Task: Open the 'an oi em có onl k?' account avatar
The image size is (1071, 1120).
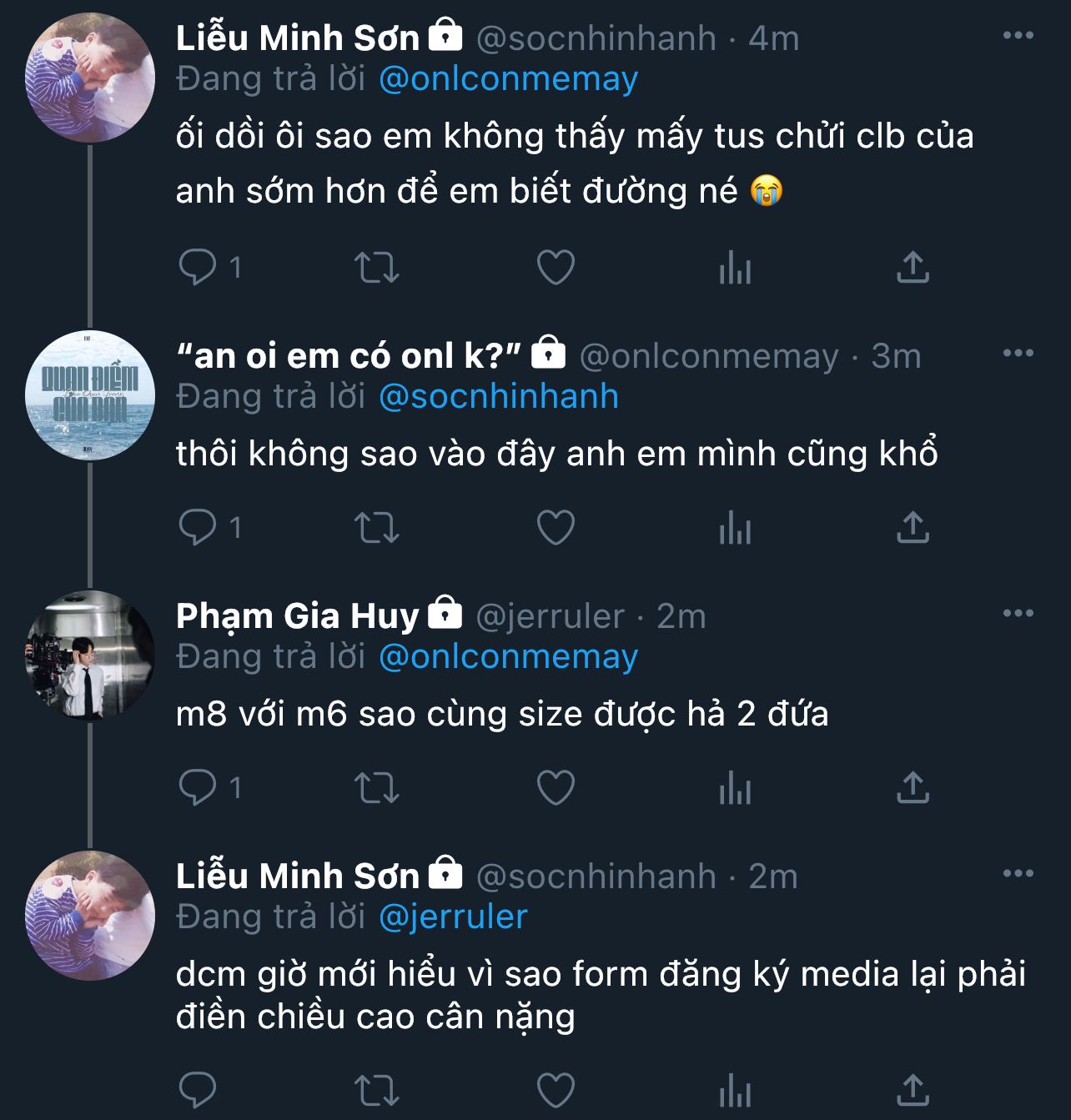Action: [90, 395]
